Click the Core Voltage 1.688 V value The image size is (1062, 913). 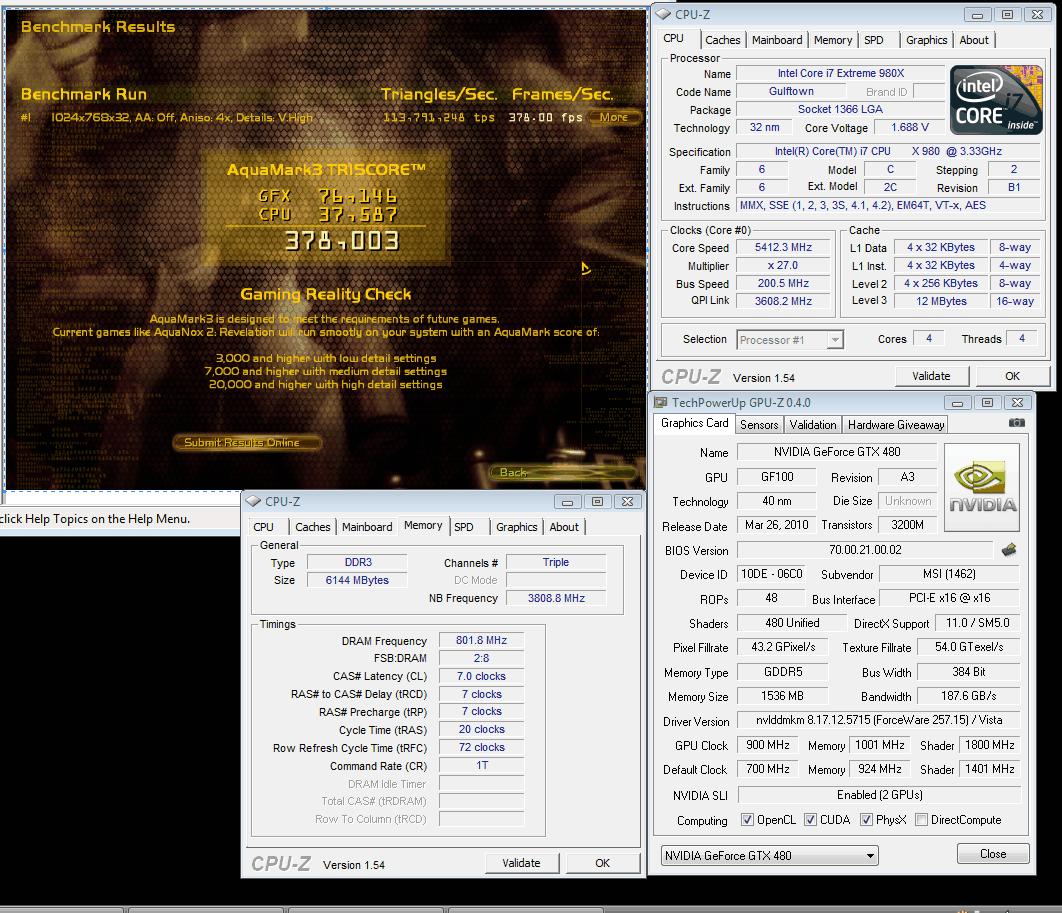click(910, 127)
